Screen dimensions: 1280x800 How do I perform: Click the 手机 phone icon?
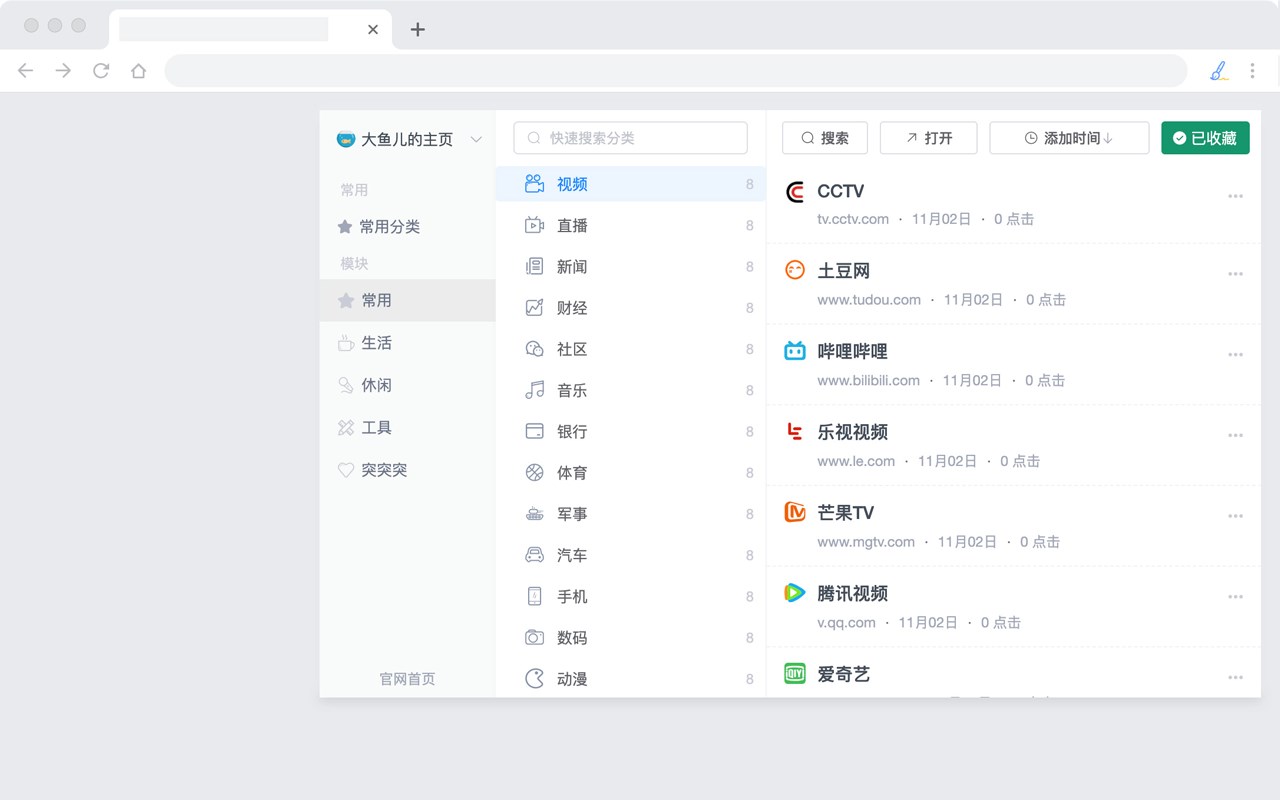[x=535, y=596]
